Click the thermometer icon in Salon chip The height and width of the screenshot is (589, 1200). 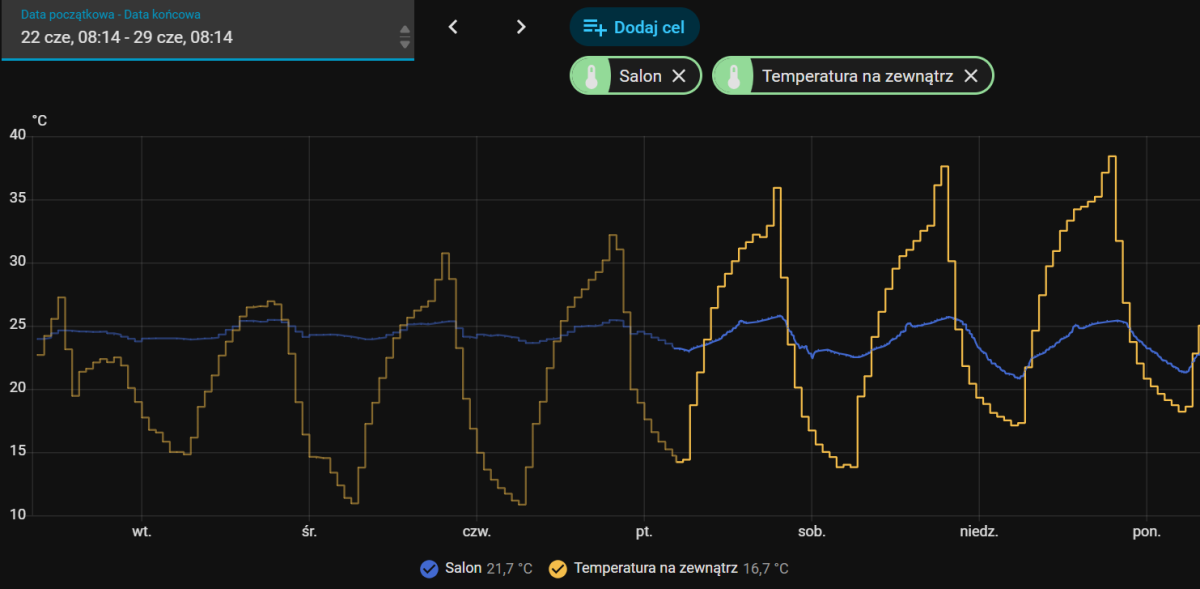point(592,76)
